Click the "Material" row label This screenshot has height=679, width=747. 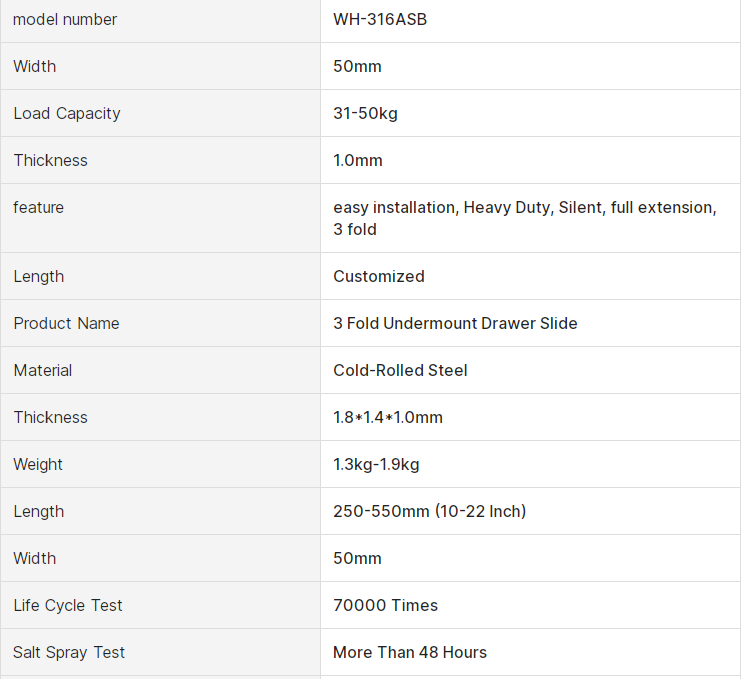[43, 370]
